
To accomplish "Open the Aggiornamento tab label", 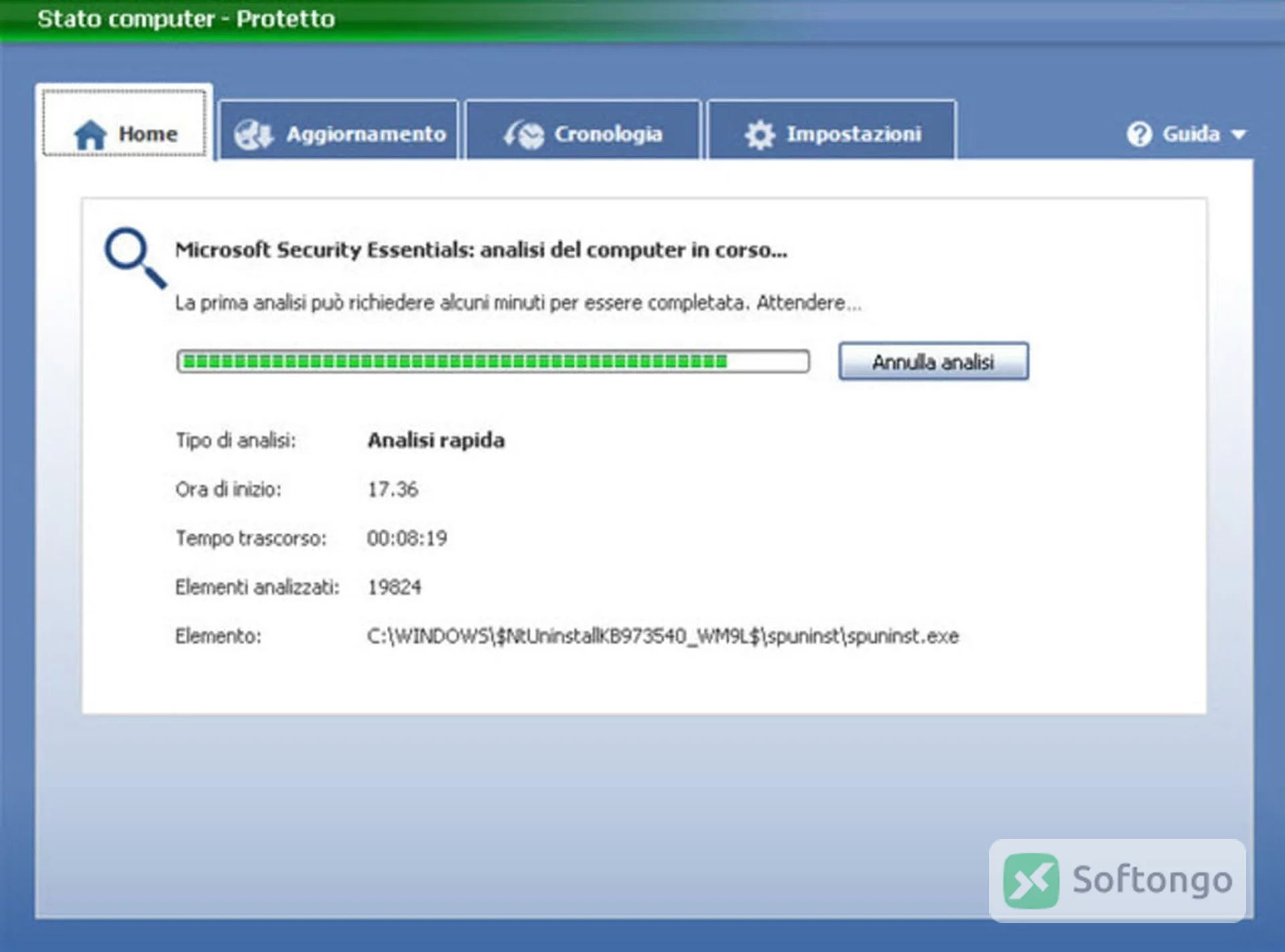I will (x=366, y=134).
